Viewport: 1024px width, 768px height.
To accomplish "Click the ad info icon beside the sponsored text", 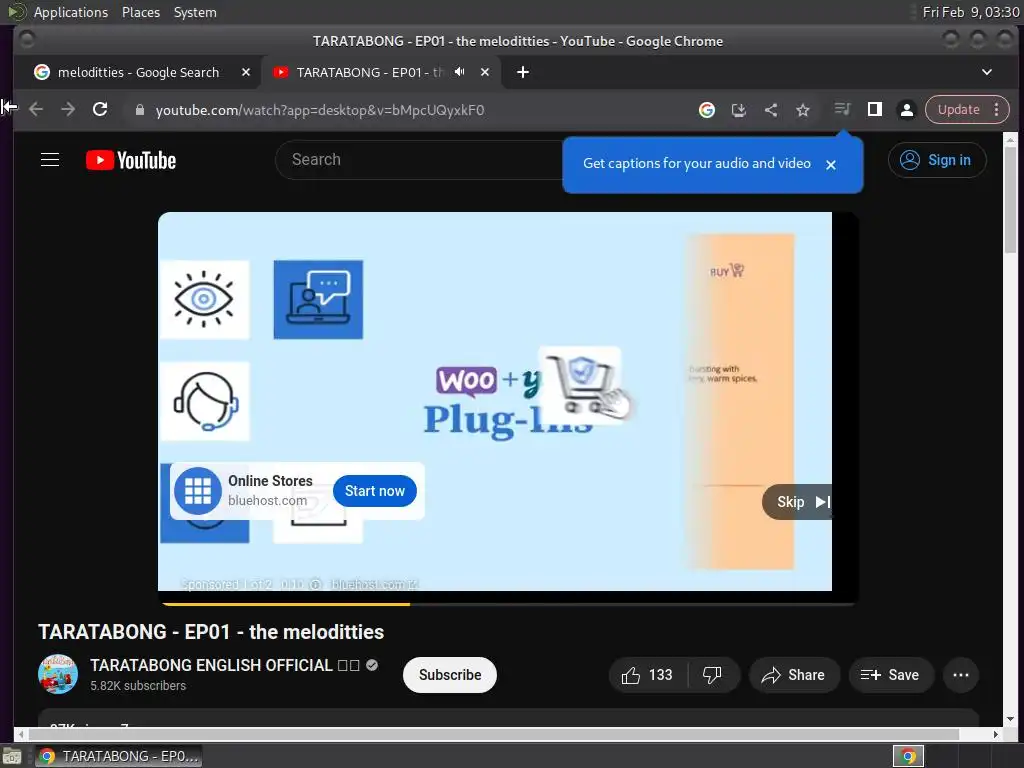I will (x=315, y=584).
